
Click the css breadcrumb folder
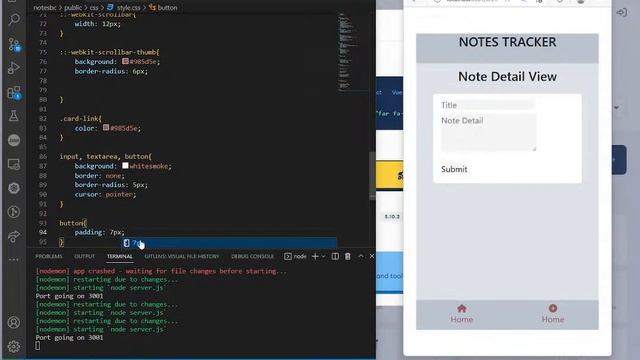coord(94,7)
